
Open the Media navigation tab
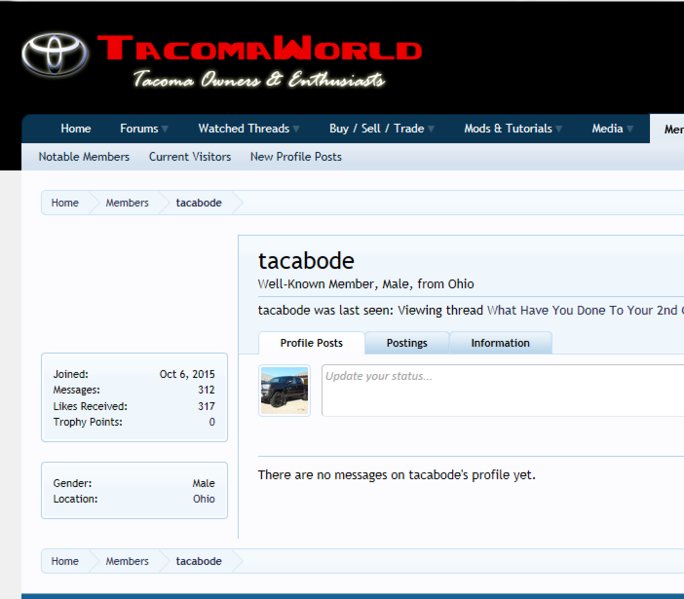607,129
